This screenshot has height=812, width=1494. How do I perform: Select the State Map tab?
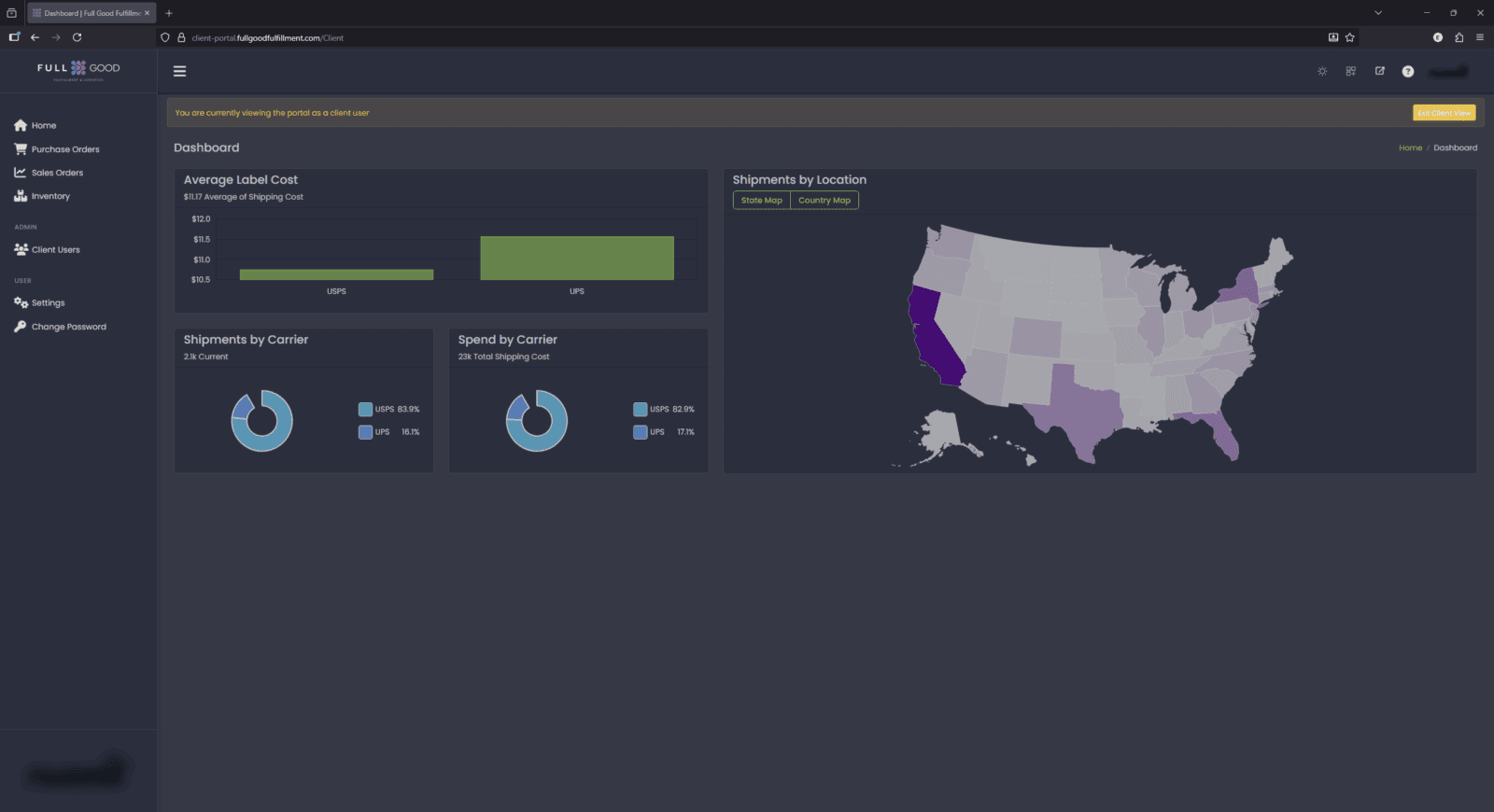(762, 201)
